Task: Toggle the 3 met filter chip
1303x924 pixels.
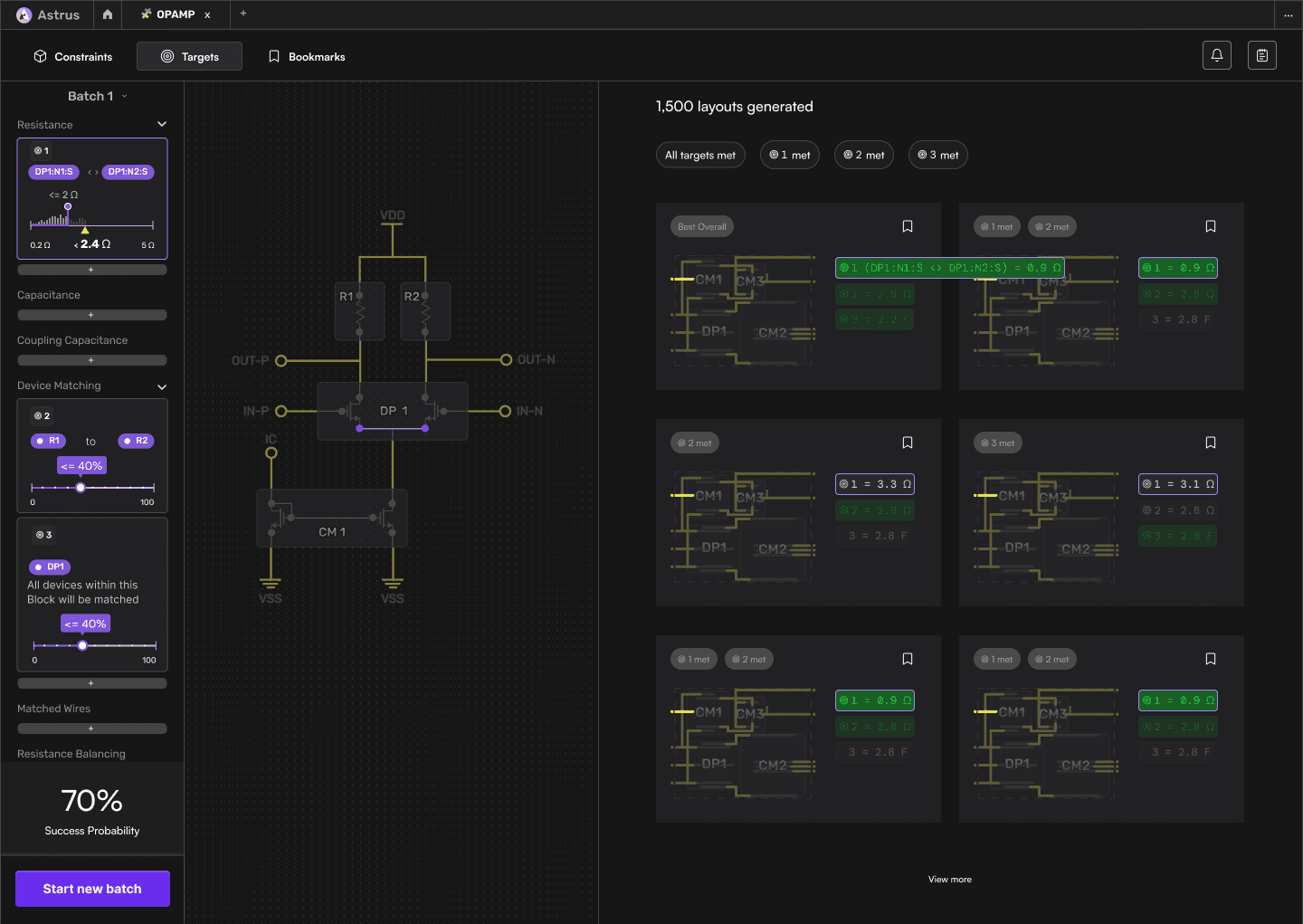Action: (x=938, y=155)
